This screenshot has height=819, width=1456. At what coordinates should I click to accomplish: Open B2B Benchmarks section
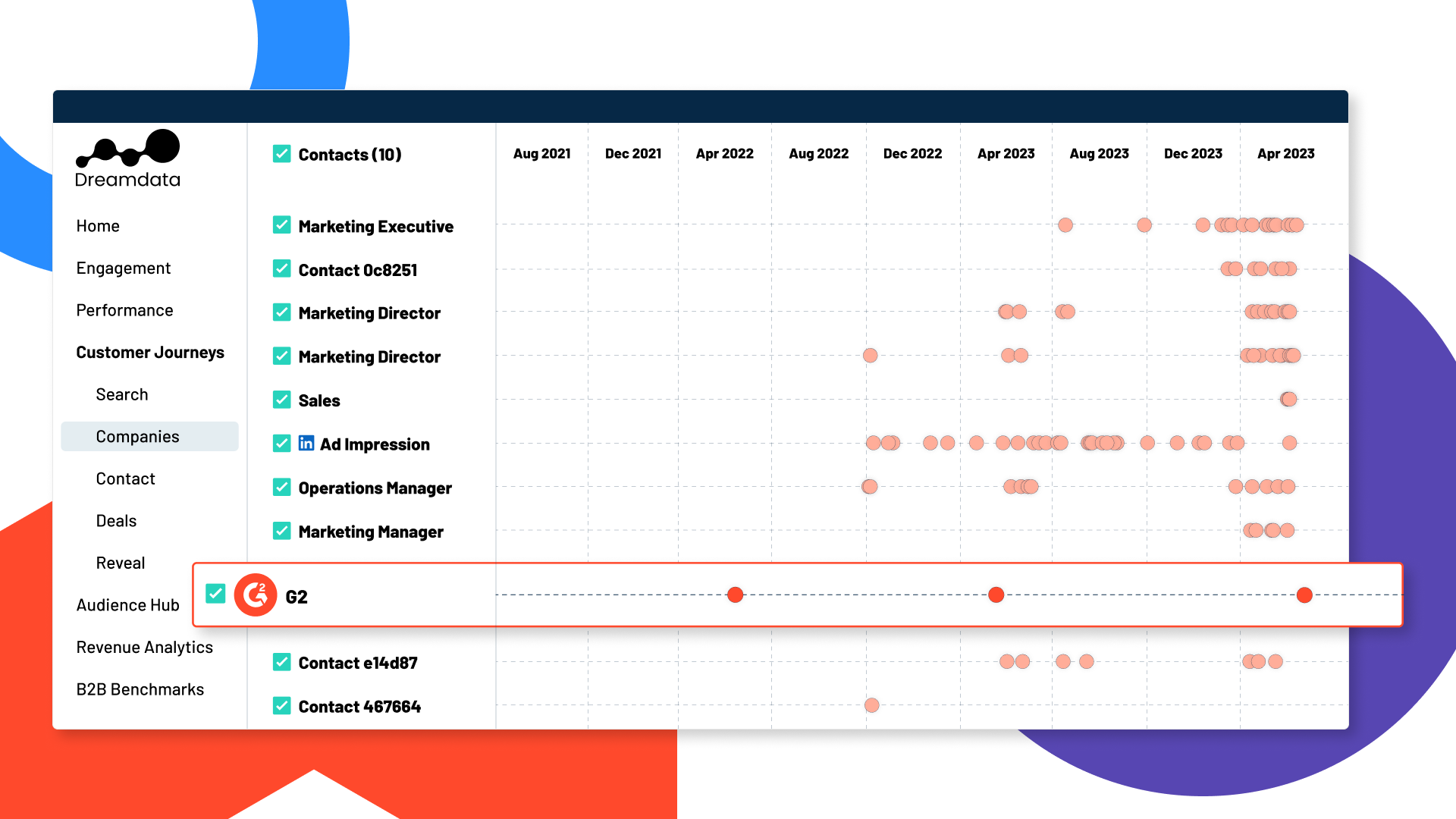139,689
